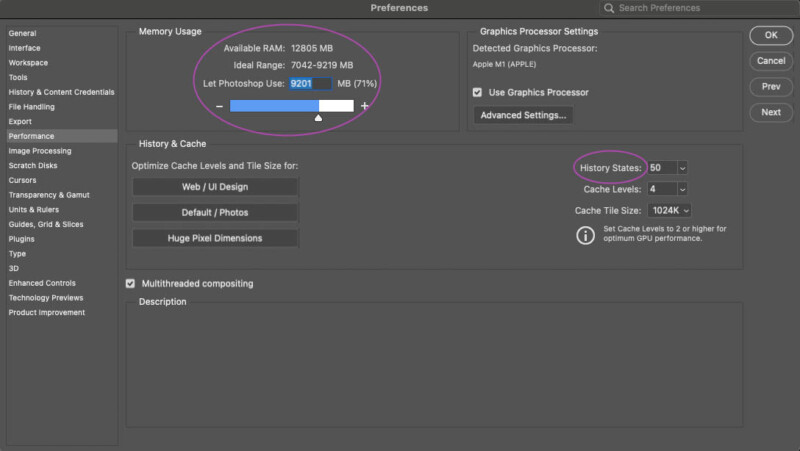Image resolution: width=800 pixels, height=451 pixels.
Task: Choose Web / UI Design cache preset
Action: (x=215, y=187)
